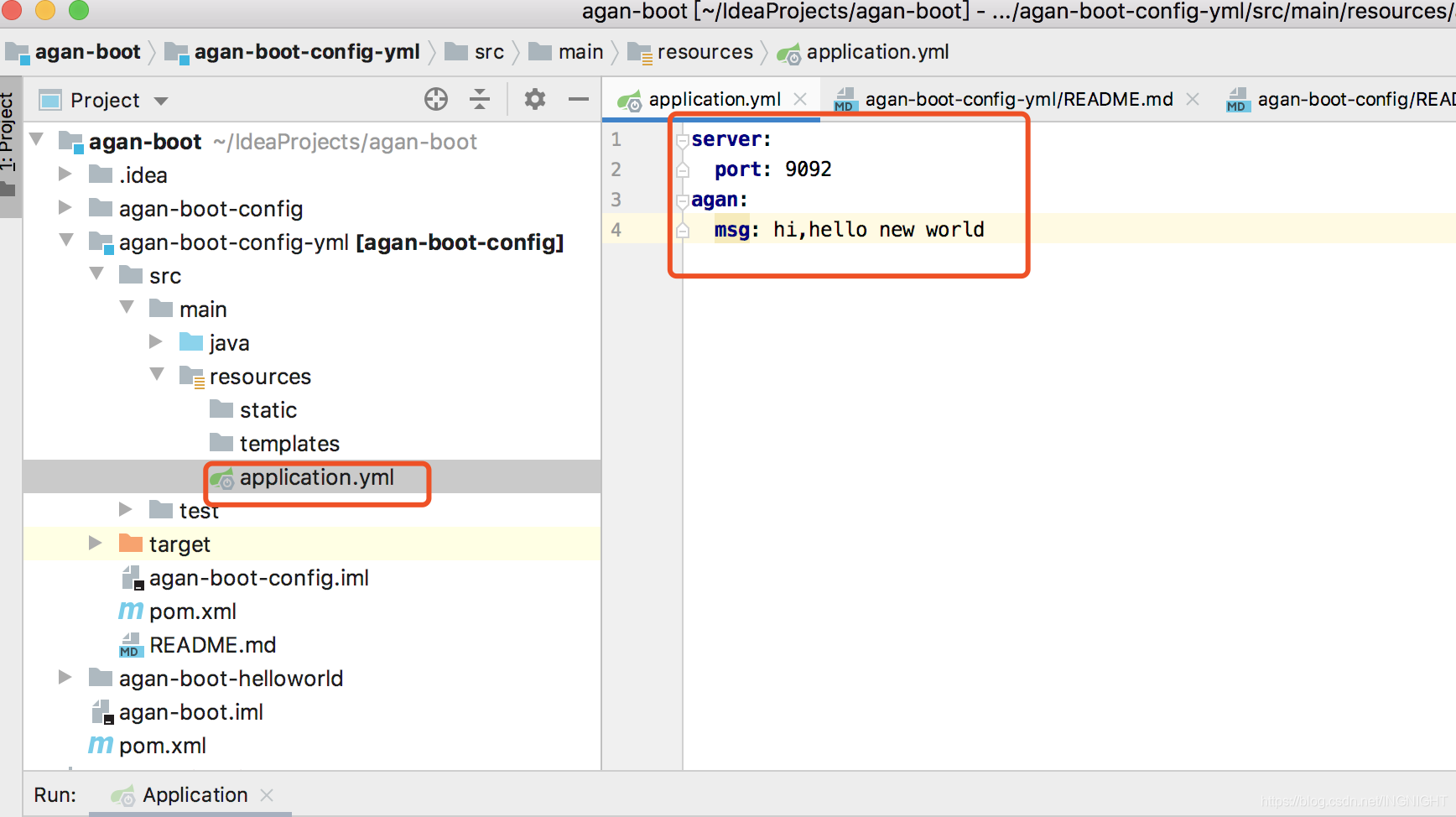Select the application.yml editor tab
1456x817 pixels.
[715, 100]
